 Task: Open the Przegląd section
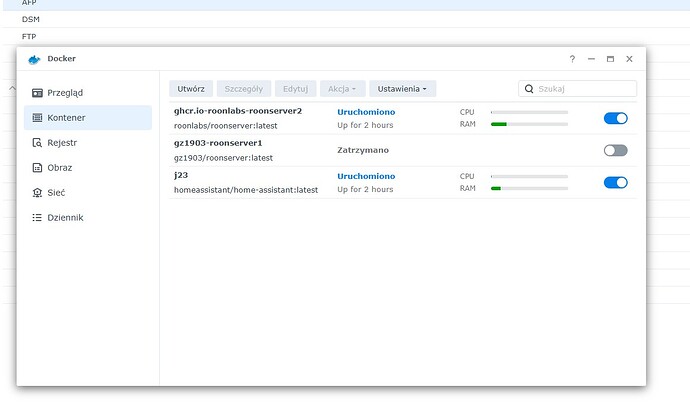88,93
